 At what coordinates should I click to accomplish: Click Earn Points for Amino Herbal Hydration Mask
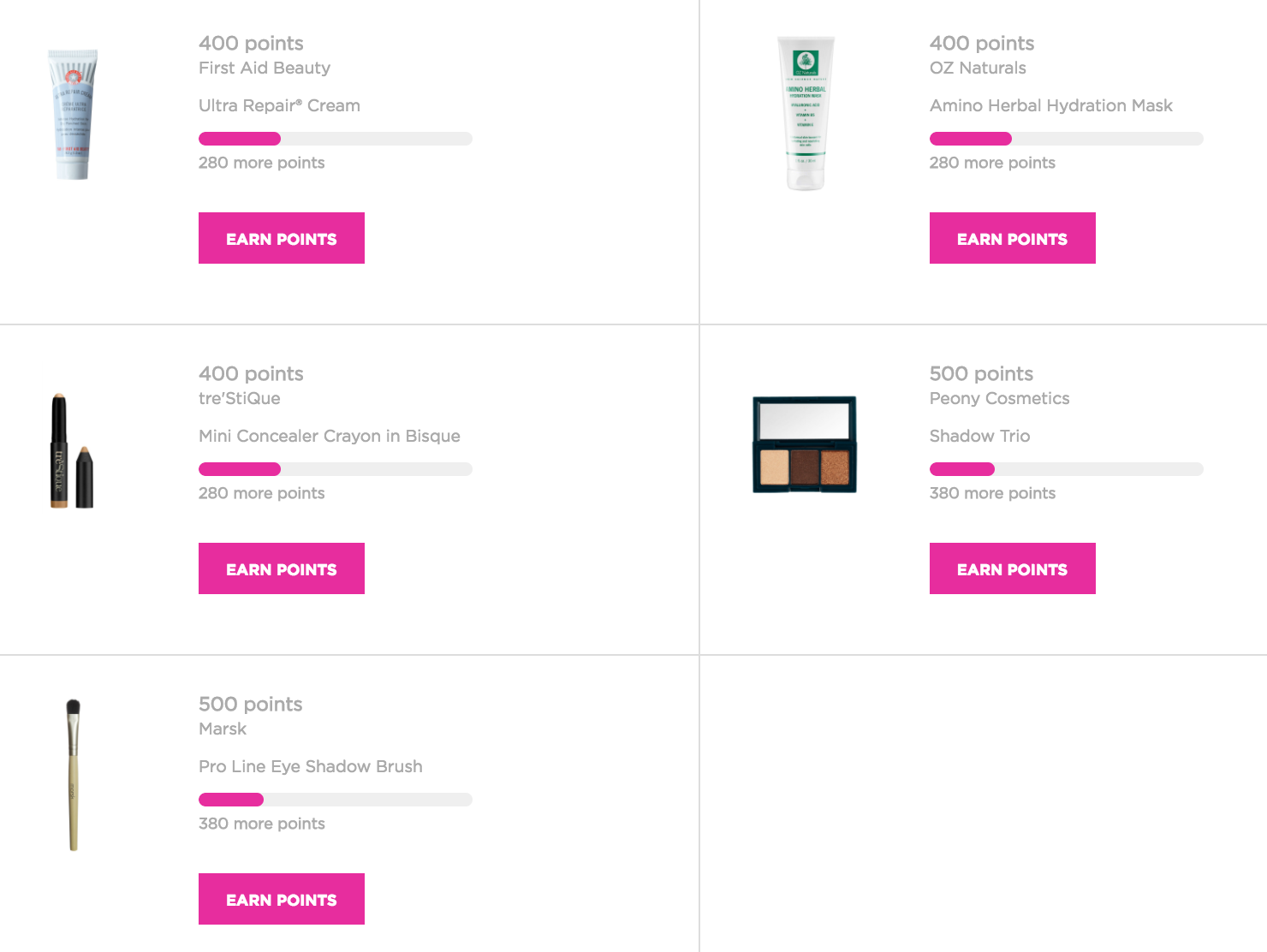pyautogui.click(x=1013, y=238)
